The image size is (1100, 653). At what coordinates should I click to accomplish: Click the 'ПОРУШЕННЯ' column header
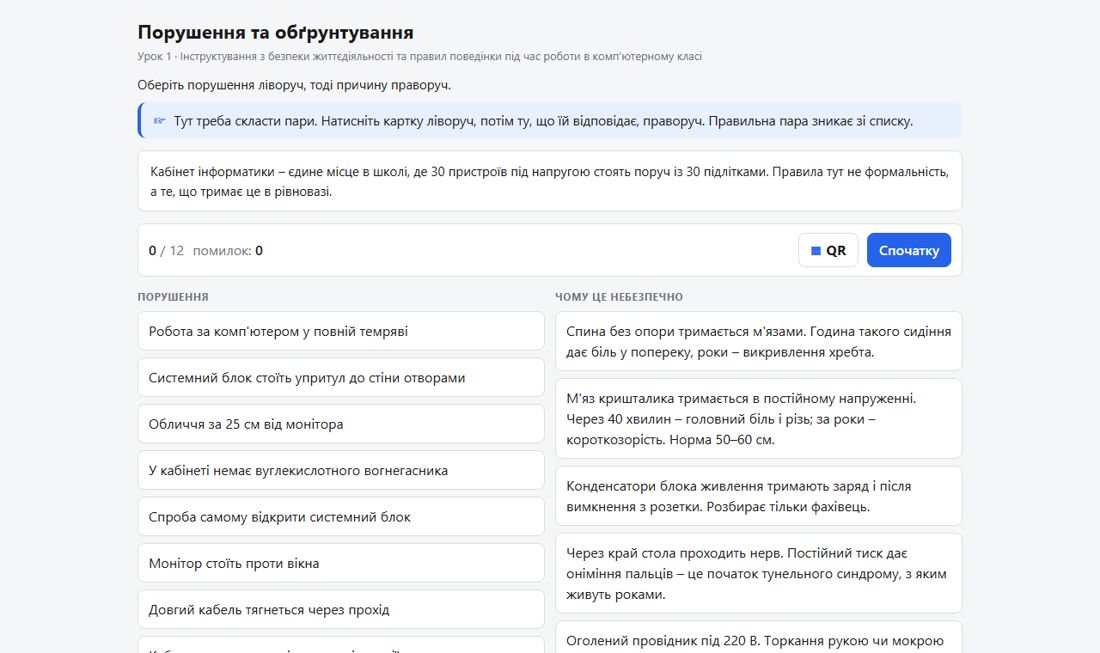(173, 297)
